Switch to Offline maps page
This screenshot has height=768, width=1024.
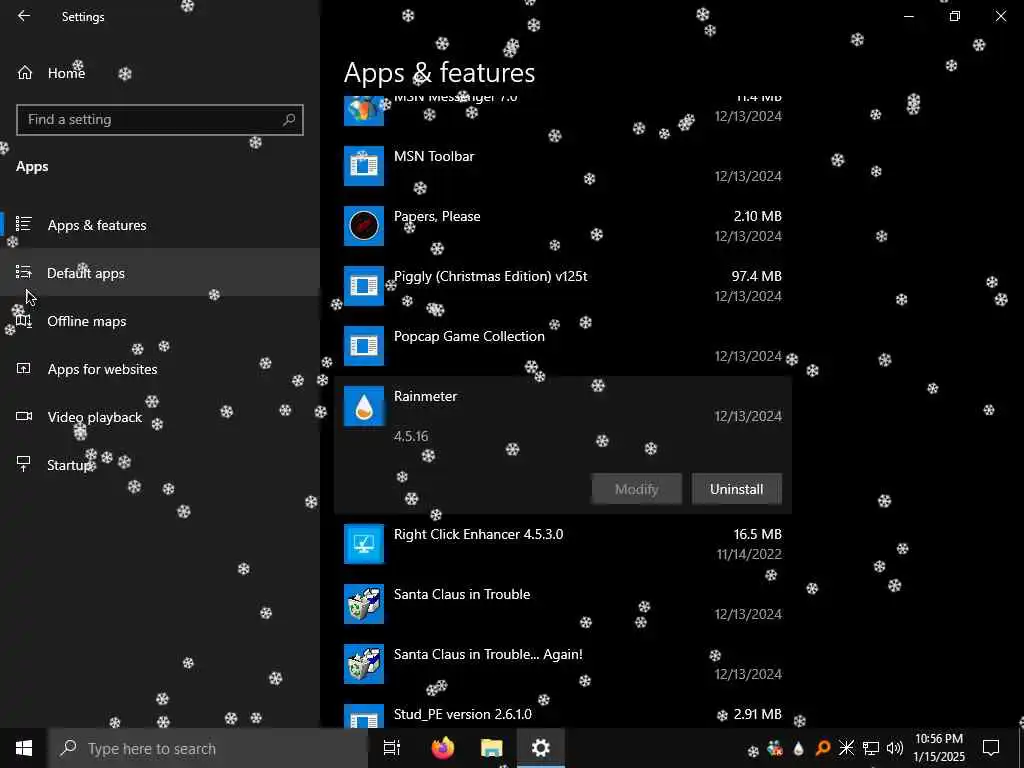(160, 321)
